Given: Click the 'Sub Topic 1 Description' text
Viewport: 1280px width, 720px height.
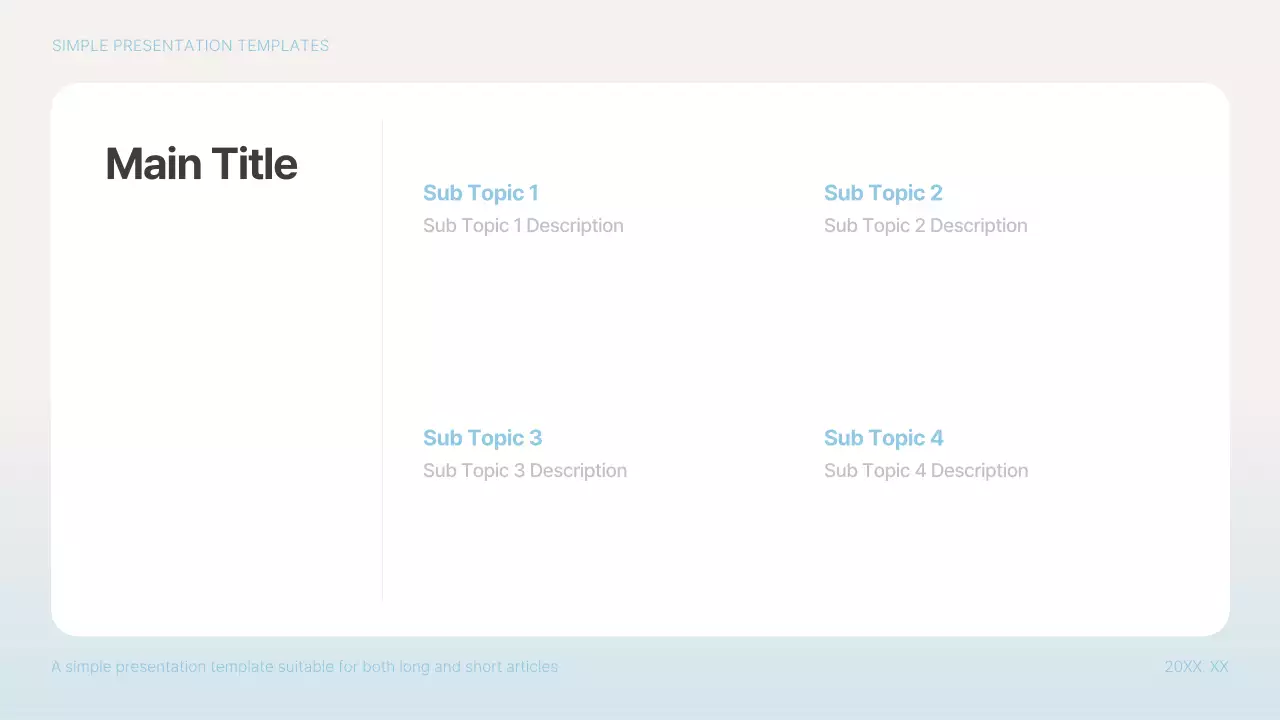Looking at the screenshot, I should point(523,226).
